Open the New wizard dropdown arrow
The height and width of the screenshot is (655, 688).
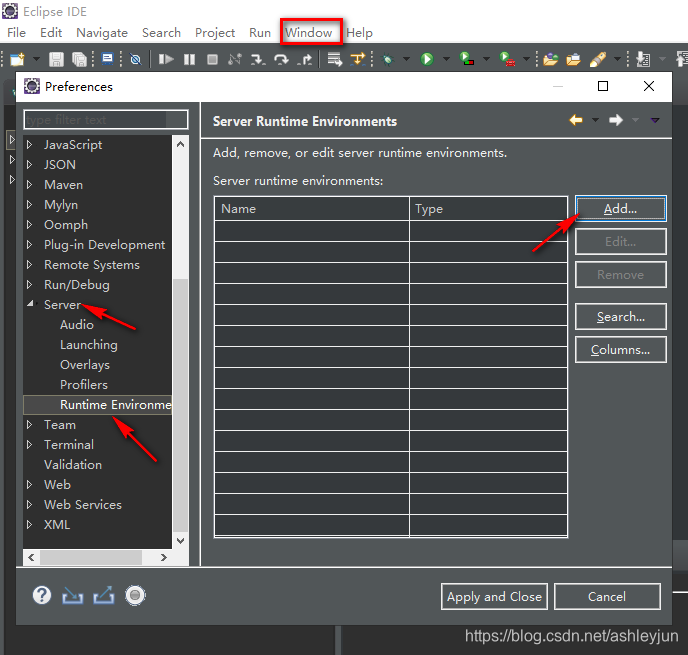[36, 59]
